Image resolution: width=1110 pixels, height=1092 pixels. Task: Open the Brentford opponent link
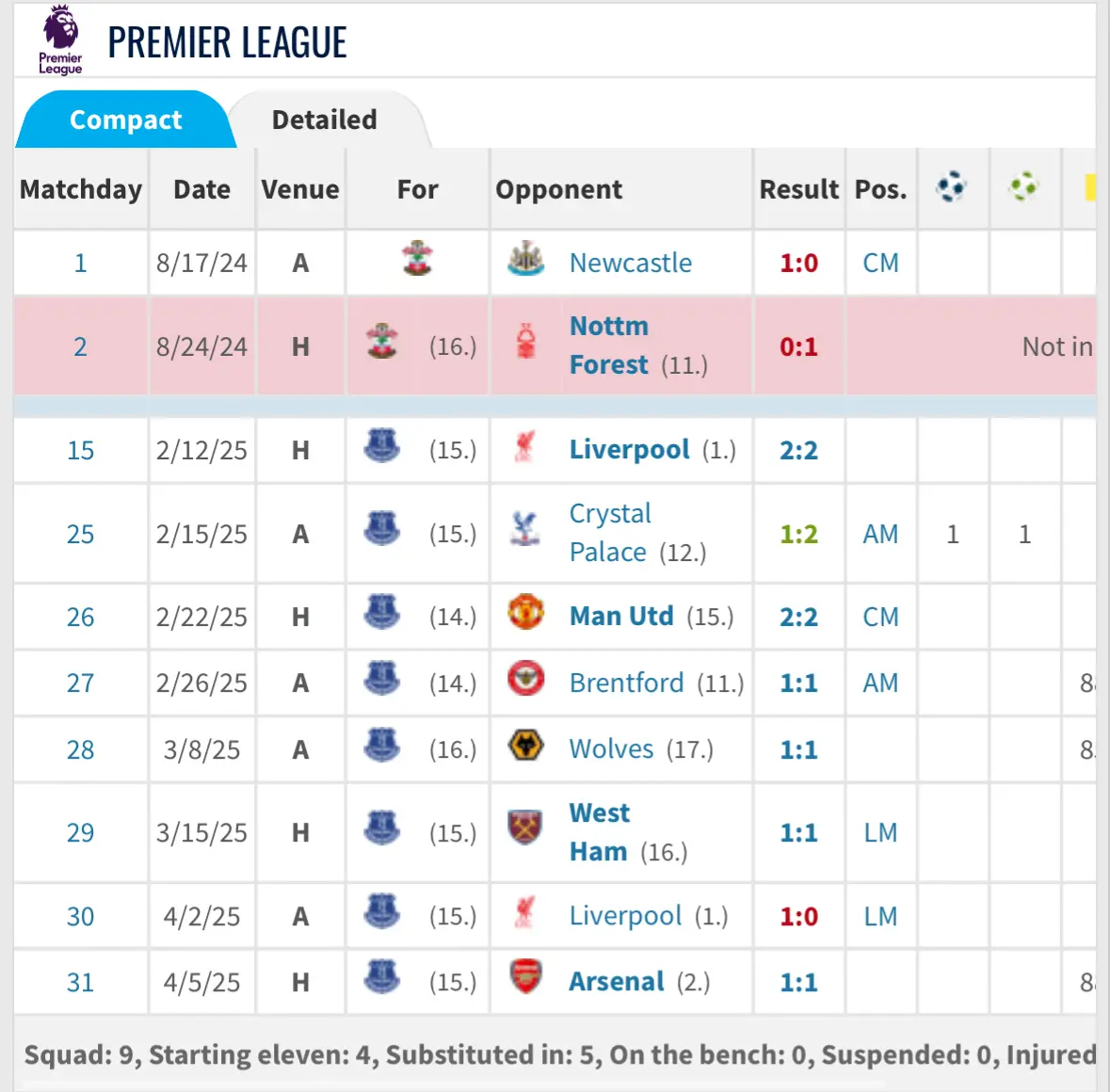pyautogui.click(x=626, y=682)
